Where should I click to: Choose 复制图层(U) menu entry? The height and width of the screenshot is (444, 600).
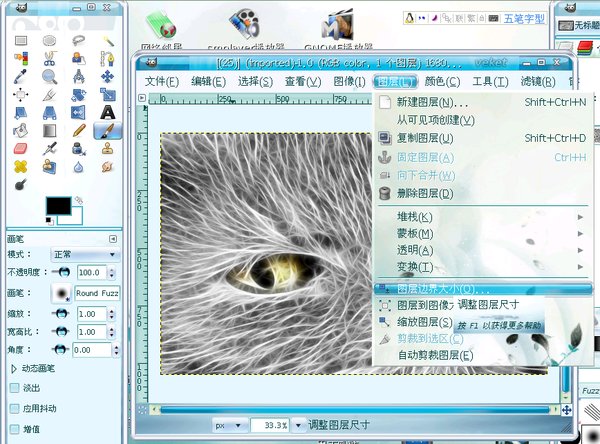(483, 138)
